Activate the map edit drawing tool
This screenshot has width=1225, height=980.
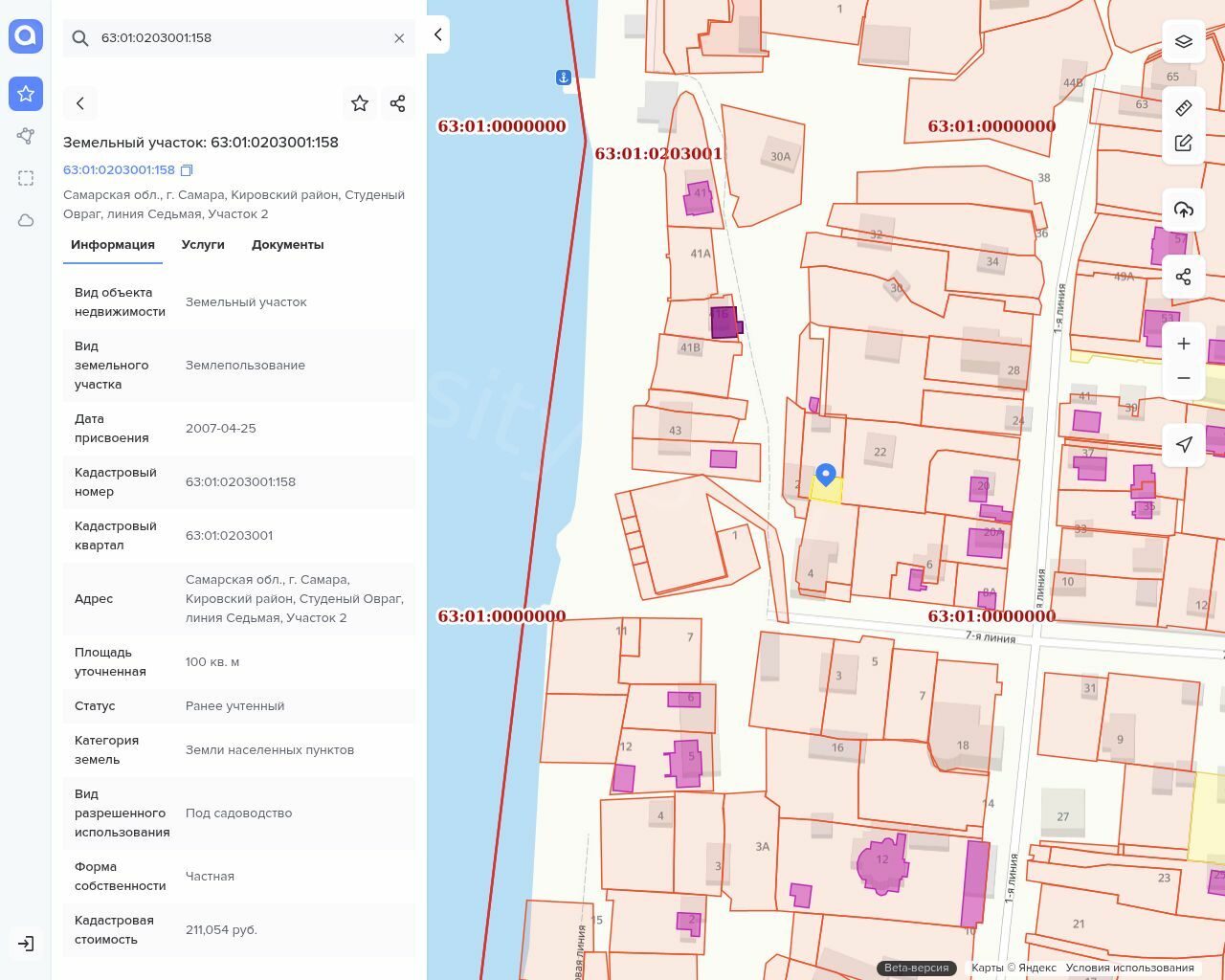(1184, 144)
